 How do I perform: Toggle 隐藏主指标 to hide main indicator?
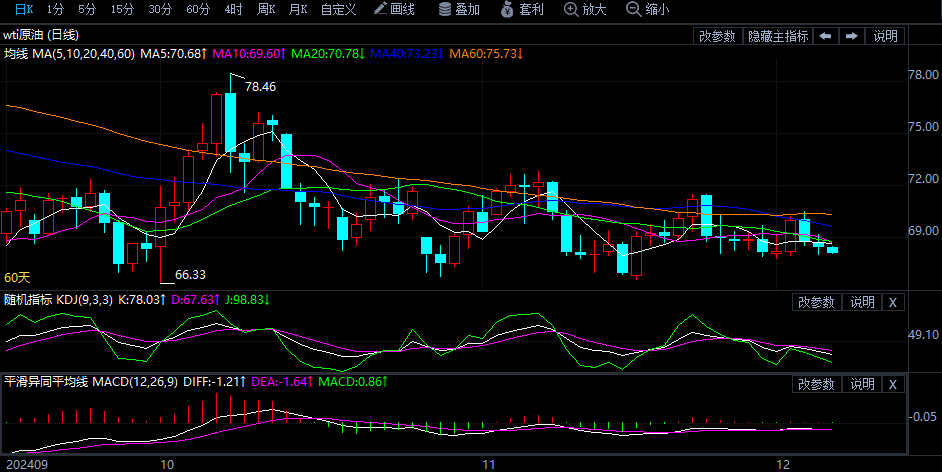click(x=778, y=36)
